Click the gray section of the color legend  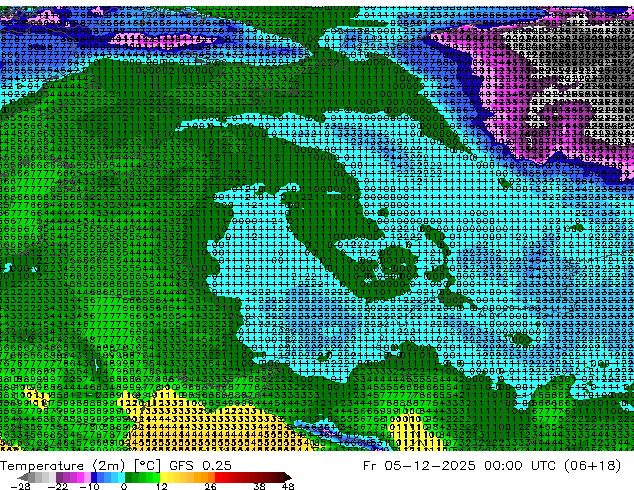pyautogui.click(x=38, y=477)
